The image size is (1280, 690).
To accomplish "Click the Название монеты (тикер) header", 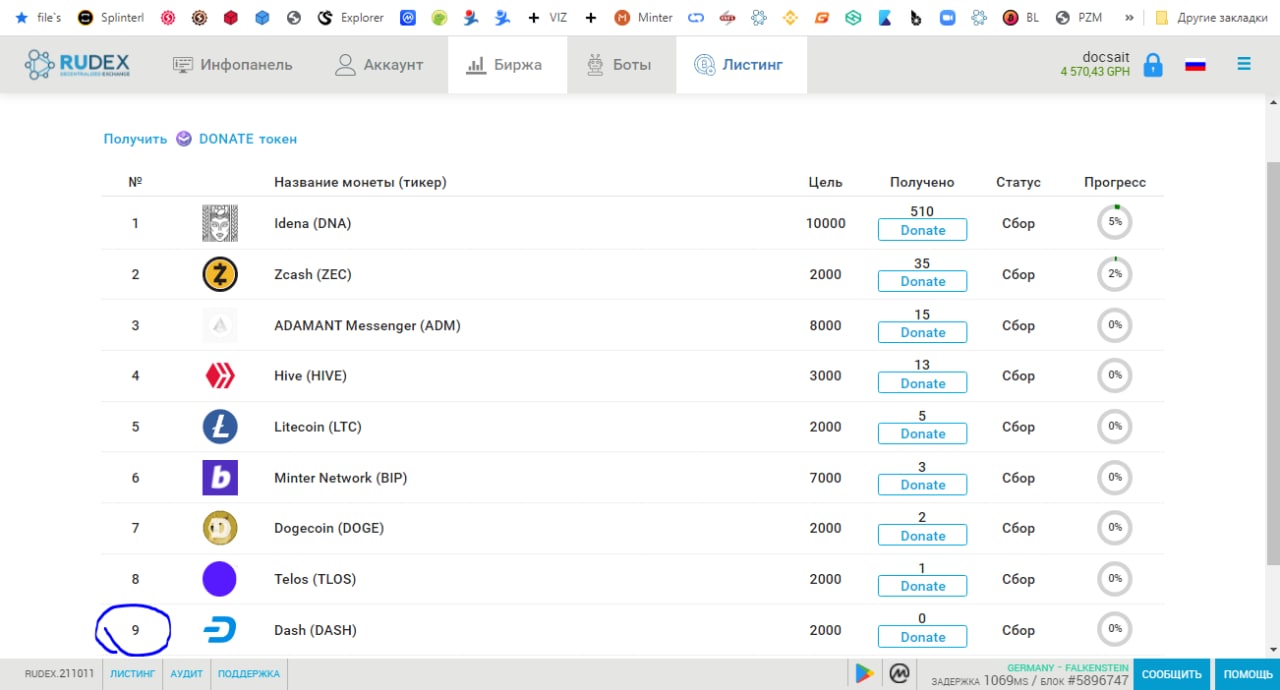I will (360, 182).
